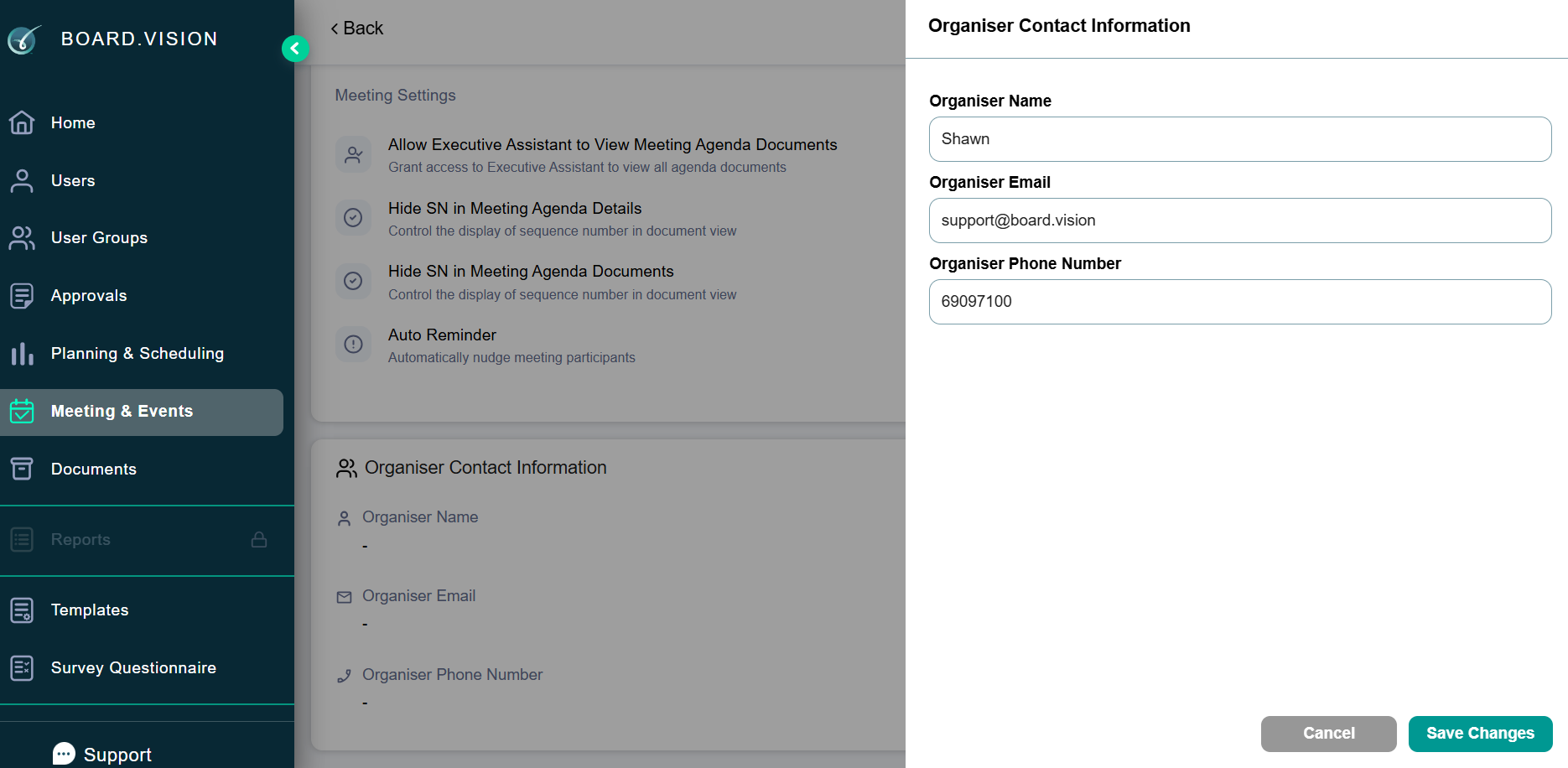This screenshot has width=1568, height=768.
Task: Open Approvals using its document icon
Action: [22, 296]
